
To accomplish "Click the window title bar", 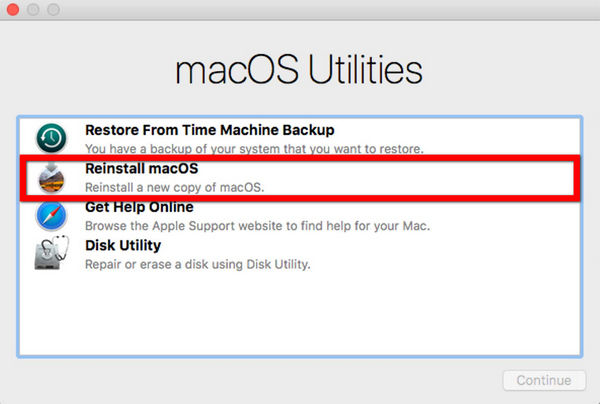I will point(300,11).
